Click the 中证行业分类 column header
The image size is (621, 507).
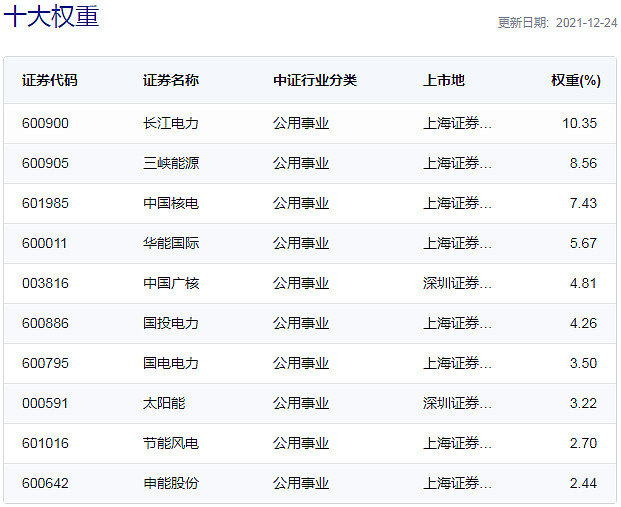coord(315,80)
